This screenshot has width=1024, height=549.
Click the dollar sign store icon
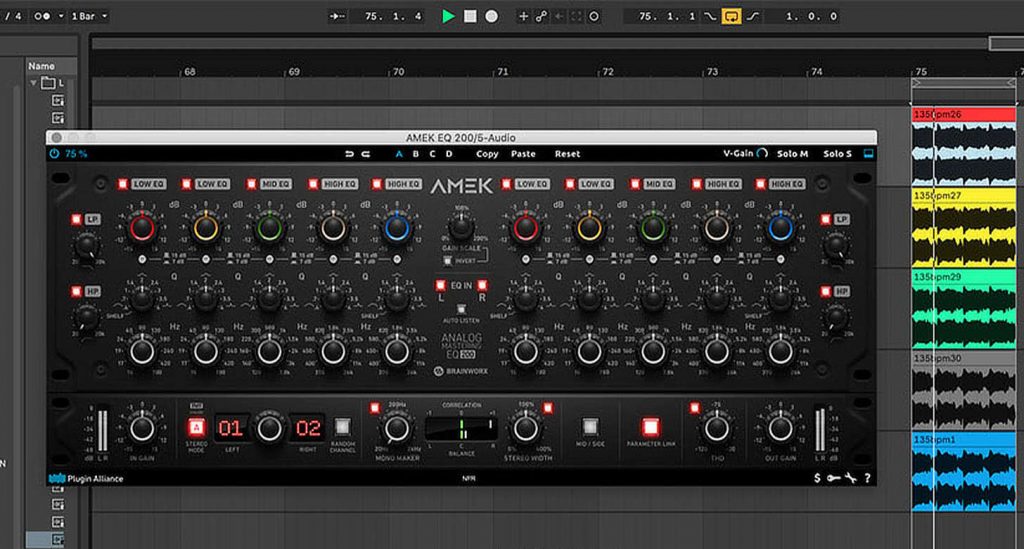tap(817, 478)
